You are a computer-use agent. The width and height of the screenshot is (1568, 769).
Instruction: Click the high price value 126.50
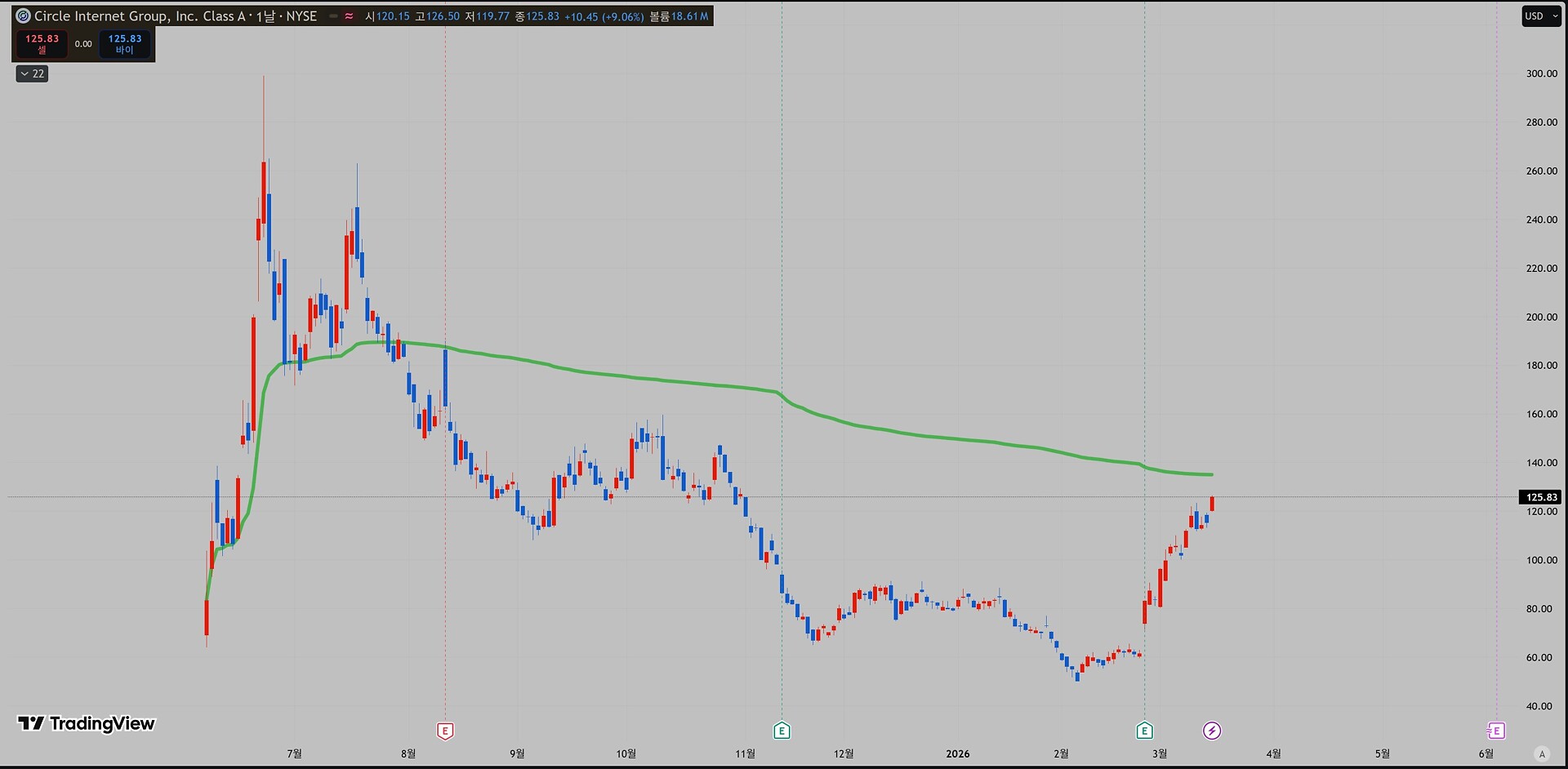(443, 16)
